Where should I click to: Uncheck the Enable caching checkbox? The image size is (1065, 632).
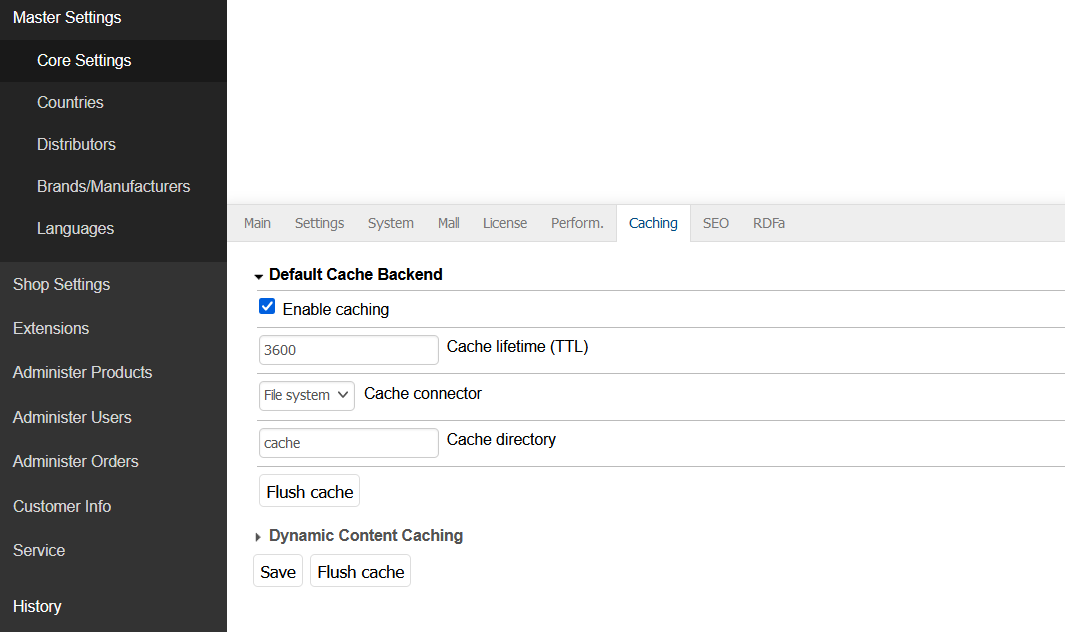pyautogui.click(x=267, y=307)
